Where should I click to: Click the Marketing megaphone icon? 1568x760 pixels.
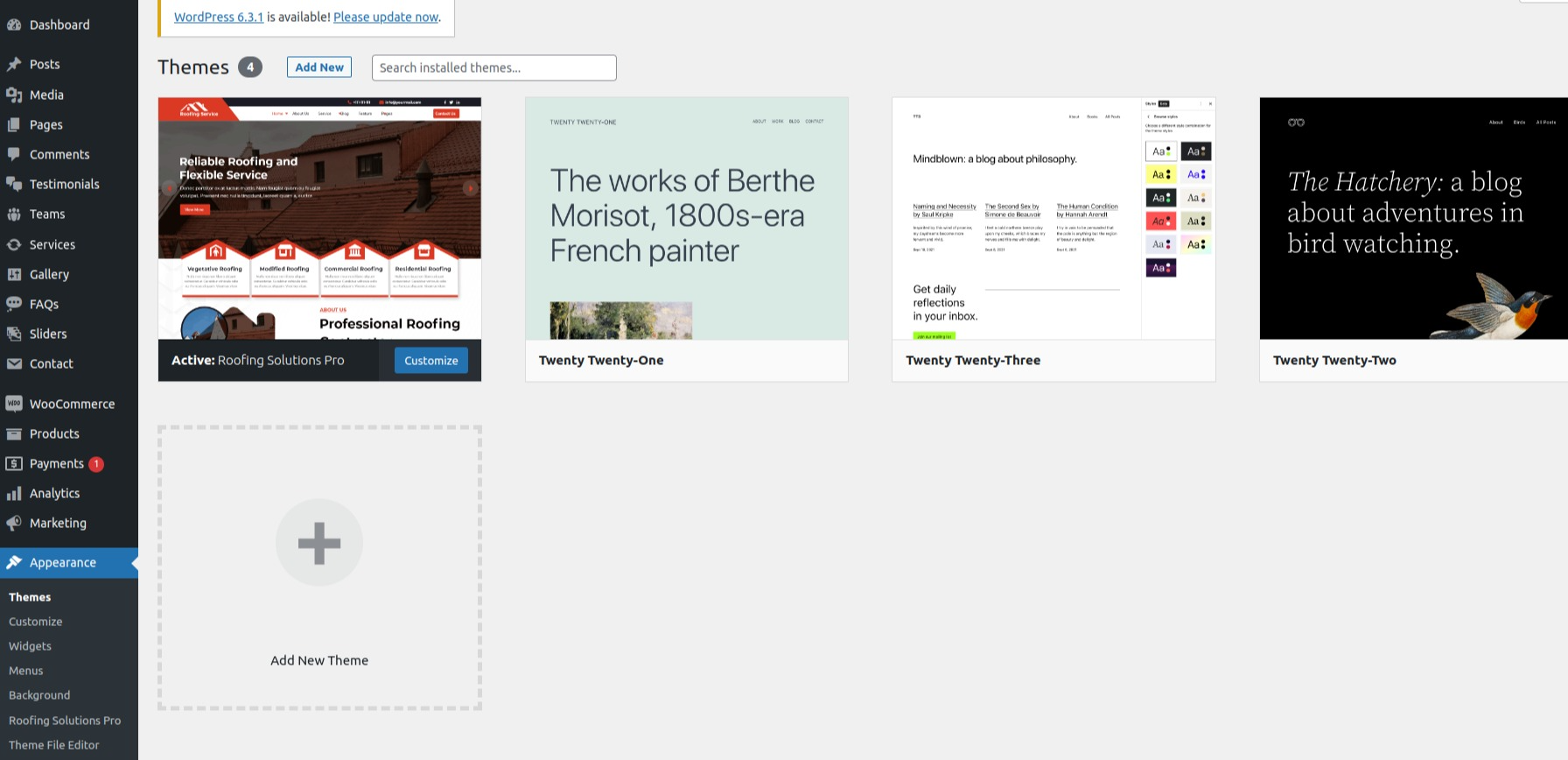point(14,523)
